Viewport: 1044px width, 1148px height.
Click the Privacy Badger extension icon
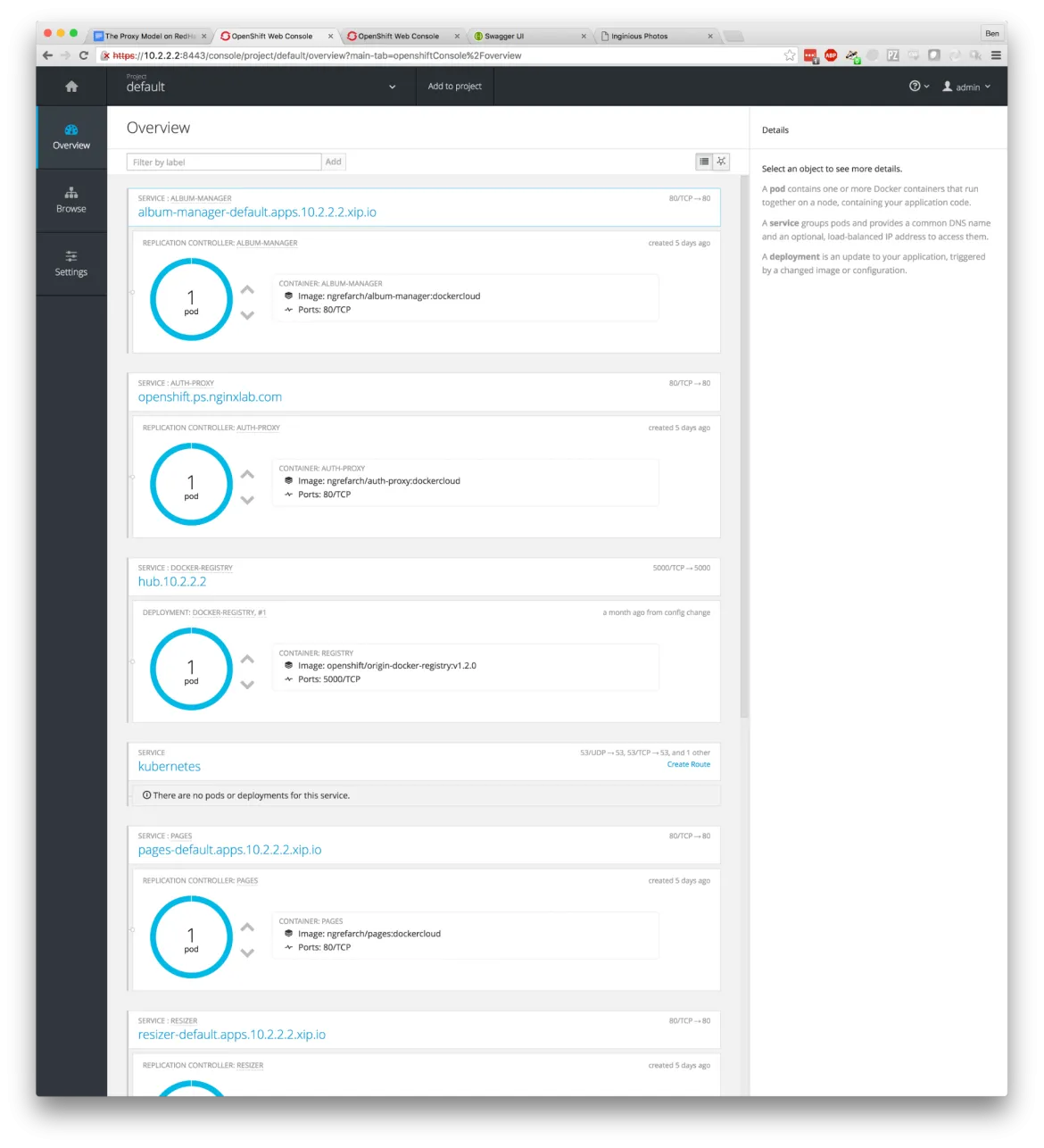coord(851,54)
